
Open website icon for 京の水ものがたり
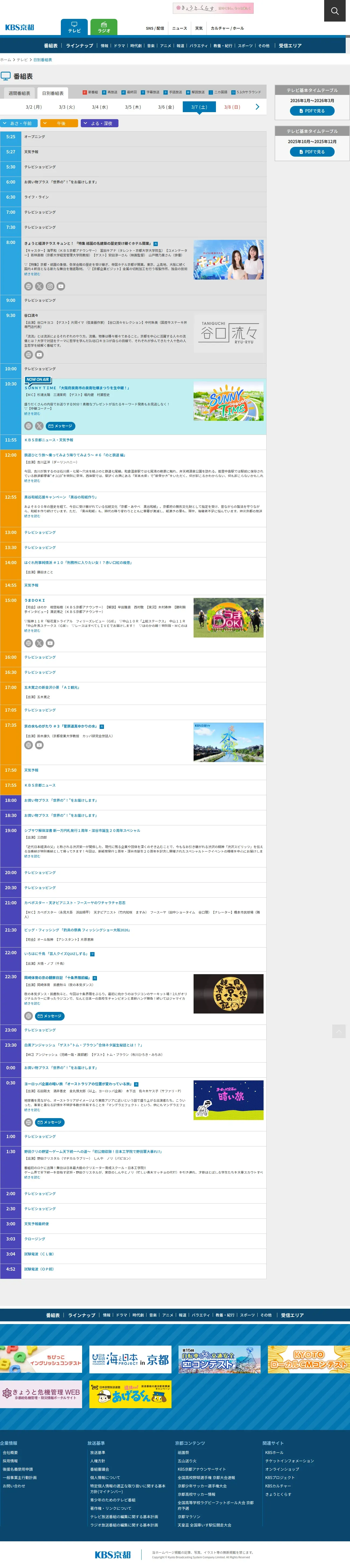[x=29, y=745]
